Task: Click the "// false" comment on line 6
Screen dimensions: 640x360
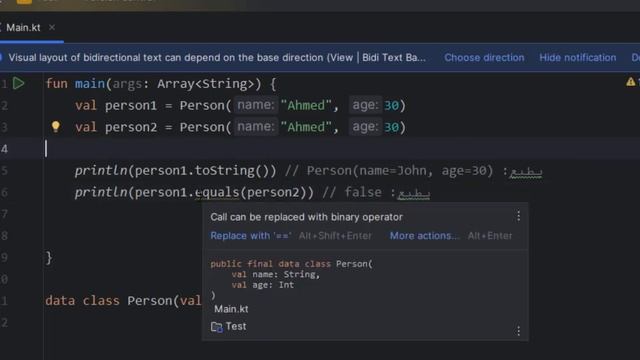Action: pyautogui.click(x=352, y=192)
